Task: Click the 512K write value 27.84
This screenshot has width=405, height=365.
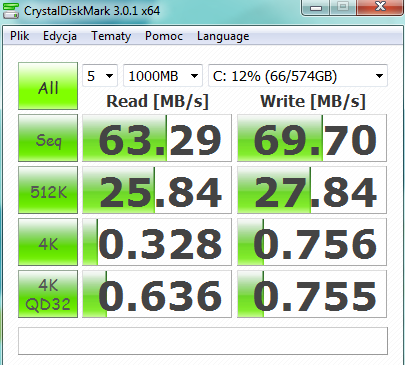Action: 312,190
